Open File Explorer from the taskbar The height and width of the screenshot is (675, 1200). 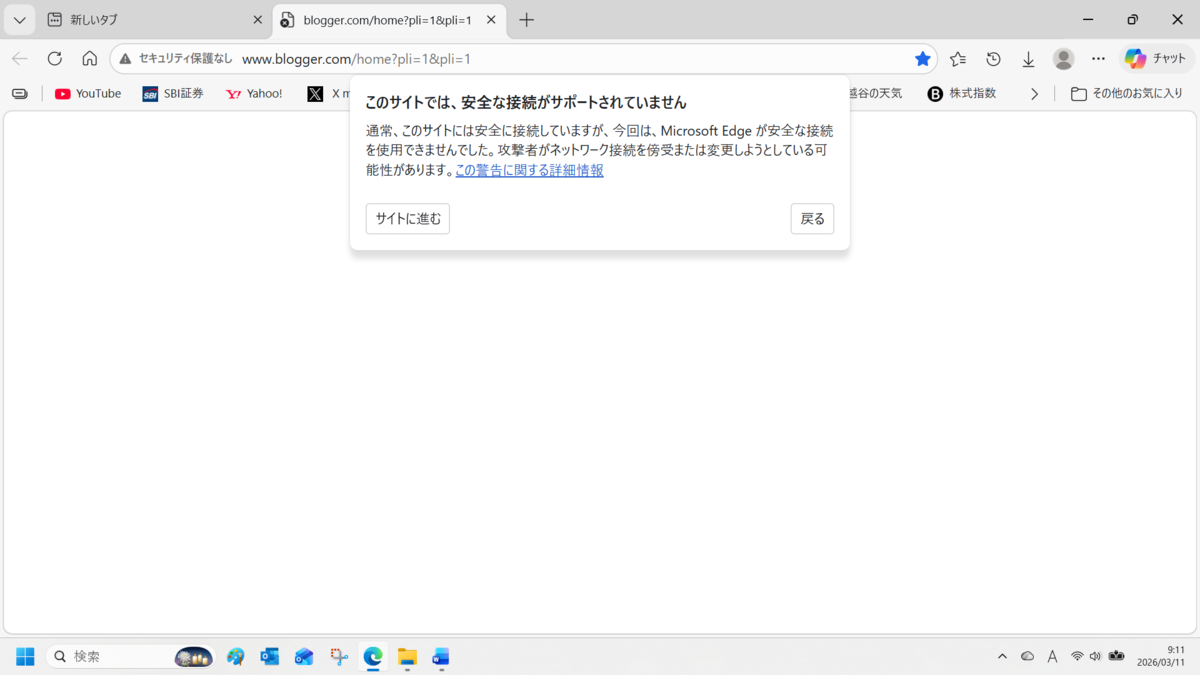[x=407, y=657]
